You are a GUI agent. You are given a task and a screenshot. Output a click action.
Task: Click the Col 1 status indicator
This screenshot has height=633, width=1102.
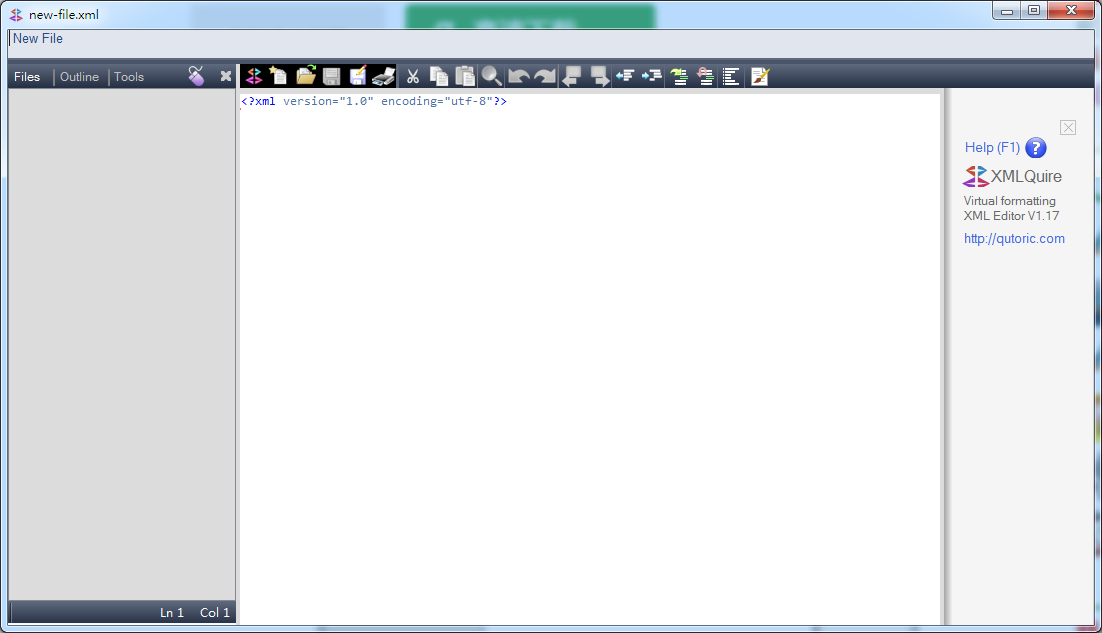click(214, 613)
